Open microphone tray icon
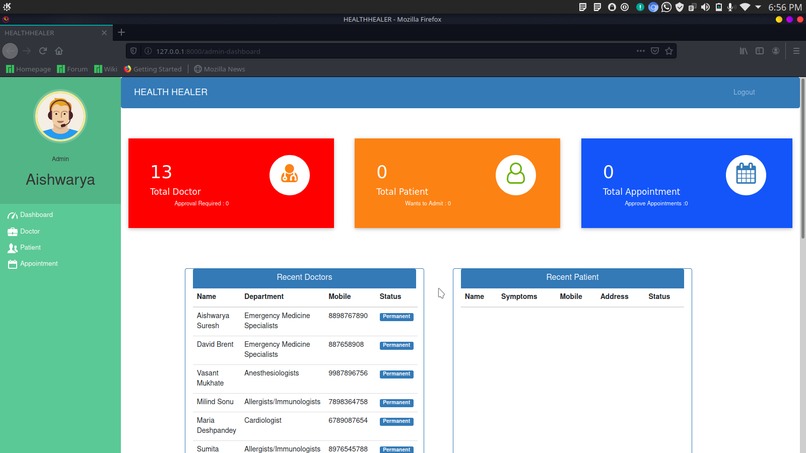Viewport: 806px width, 453px height. click(730, 7)
